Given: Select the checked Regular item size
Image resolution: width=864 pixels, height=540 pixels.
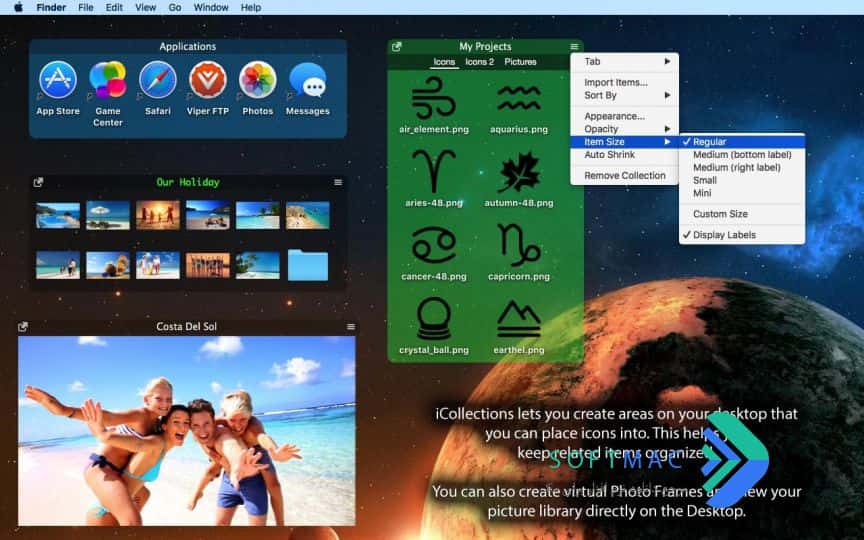Looking at the screenshot, I should tap(742, 142).
